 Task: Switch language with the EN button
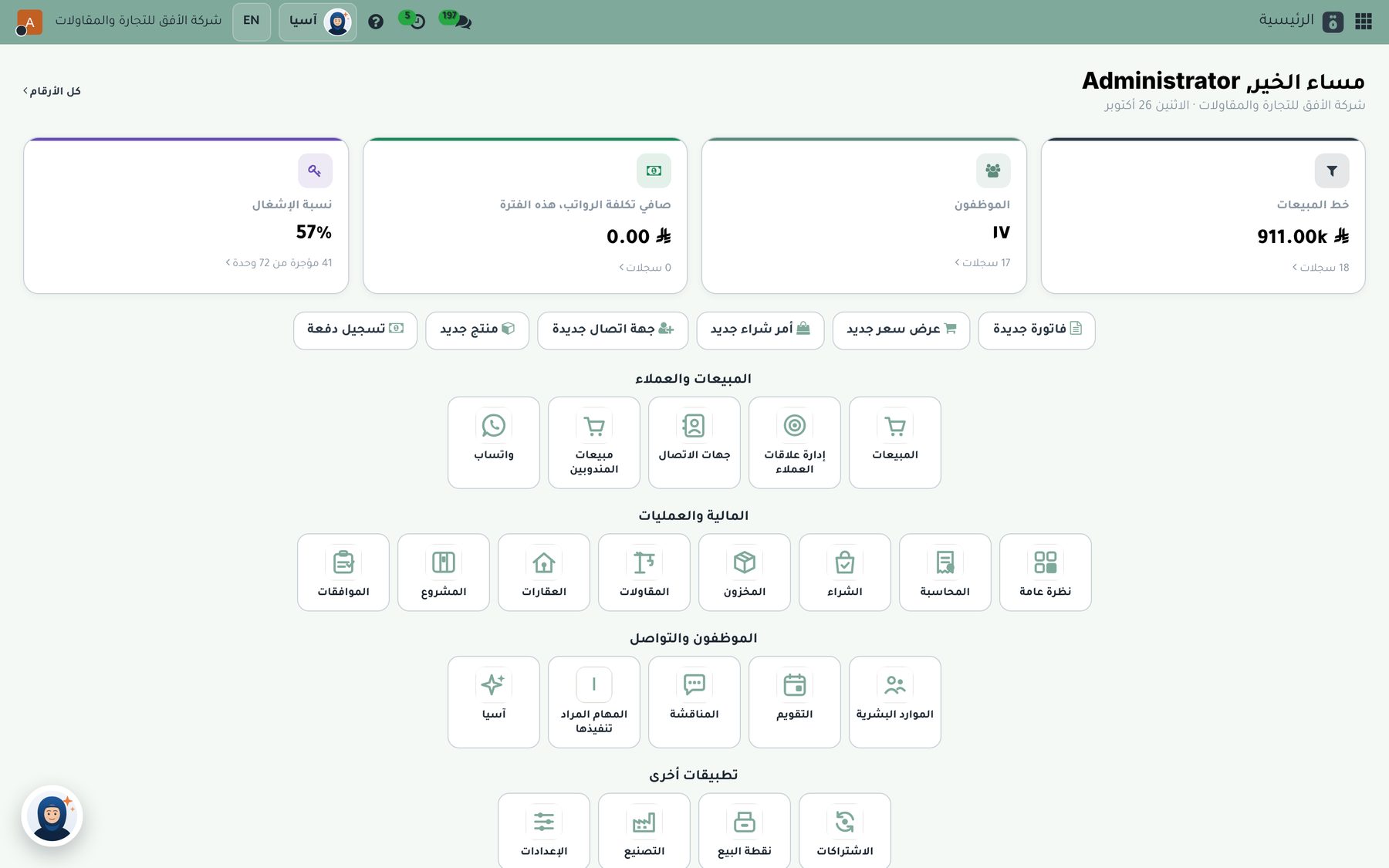point(252,22)
